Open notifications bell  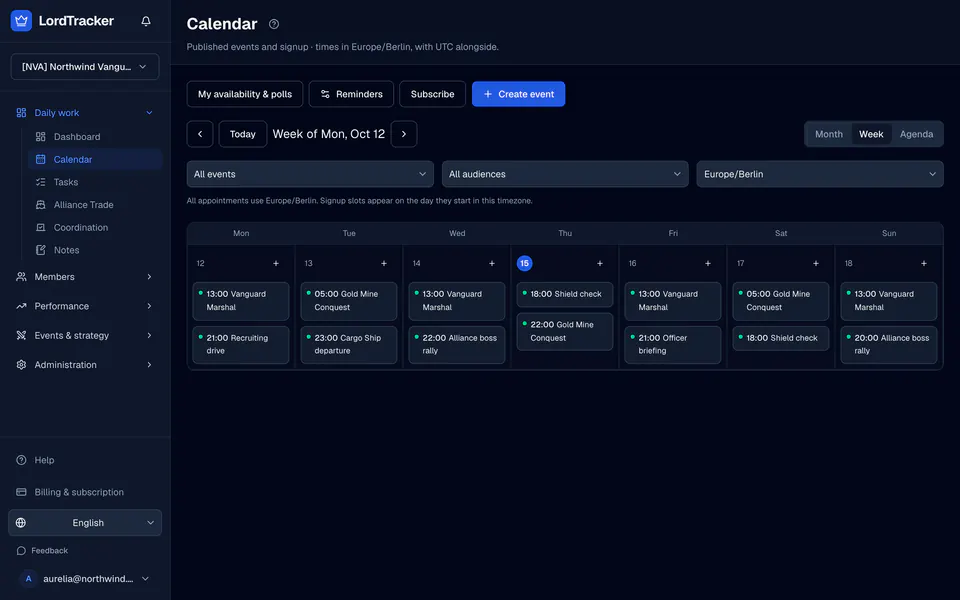146,21
